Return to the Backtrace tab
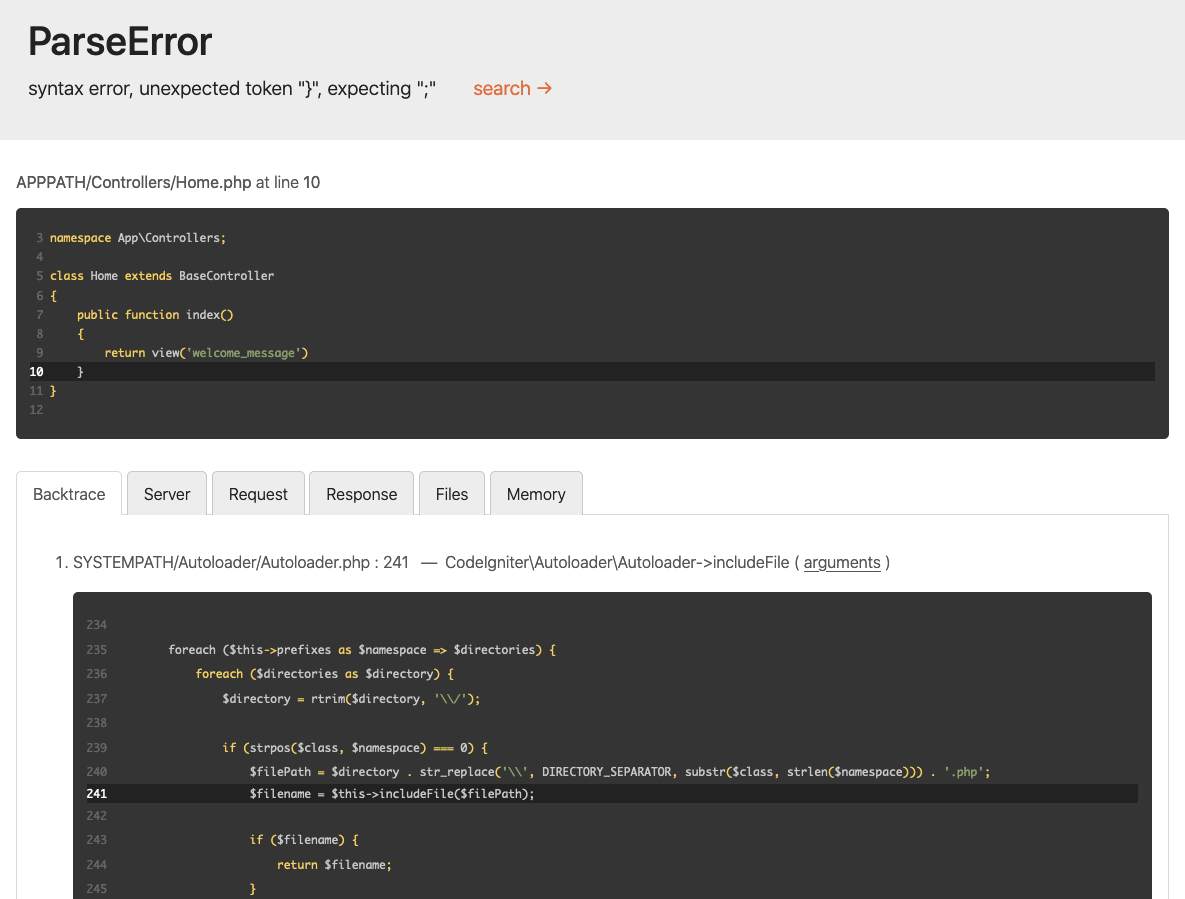 69,493
